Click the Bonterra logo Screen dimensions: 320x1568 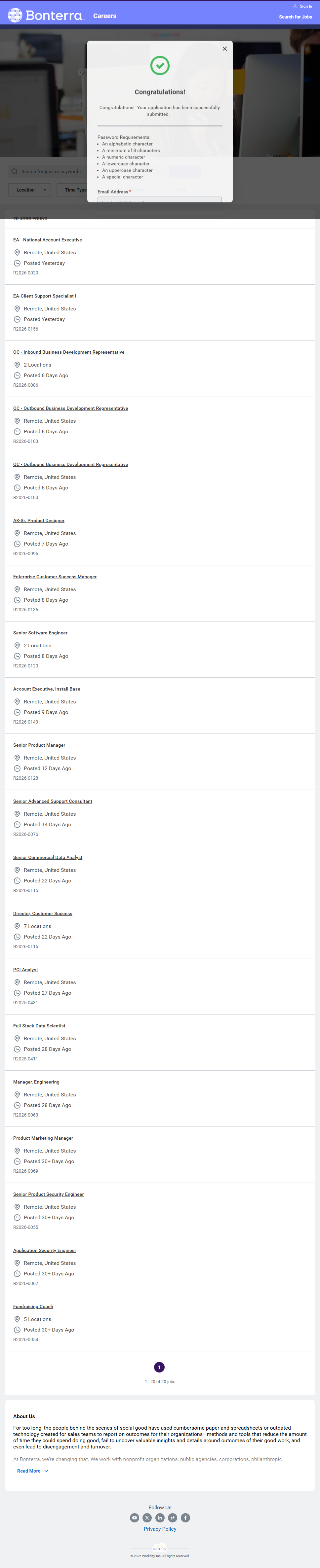point(46,15)
